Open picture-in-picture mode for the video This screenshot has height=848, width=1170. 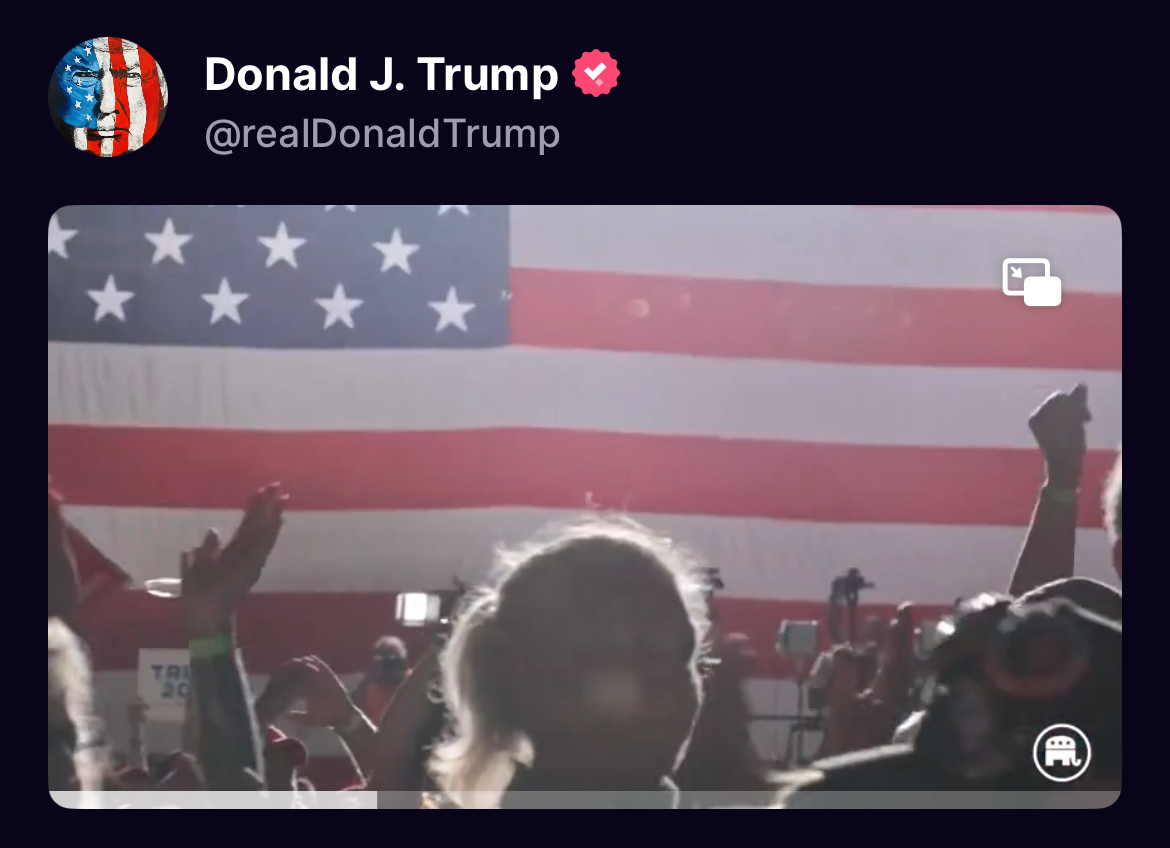1032,282
